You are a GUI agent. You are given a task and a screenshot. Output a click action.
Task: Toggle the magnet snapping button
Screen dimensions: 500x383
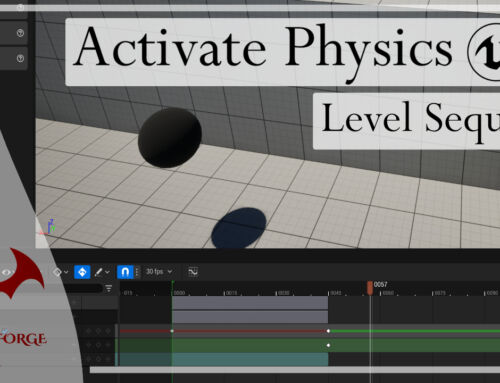[125, 272]
